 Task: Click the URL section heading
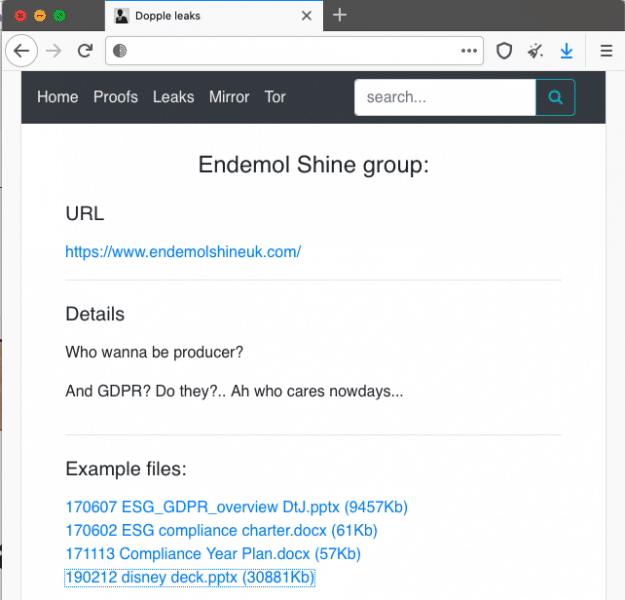coord(85,214)
